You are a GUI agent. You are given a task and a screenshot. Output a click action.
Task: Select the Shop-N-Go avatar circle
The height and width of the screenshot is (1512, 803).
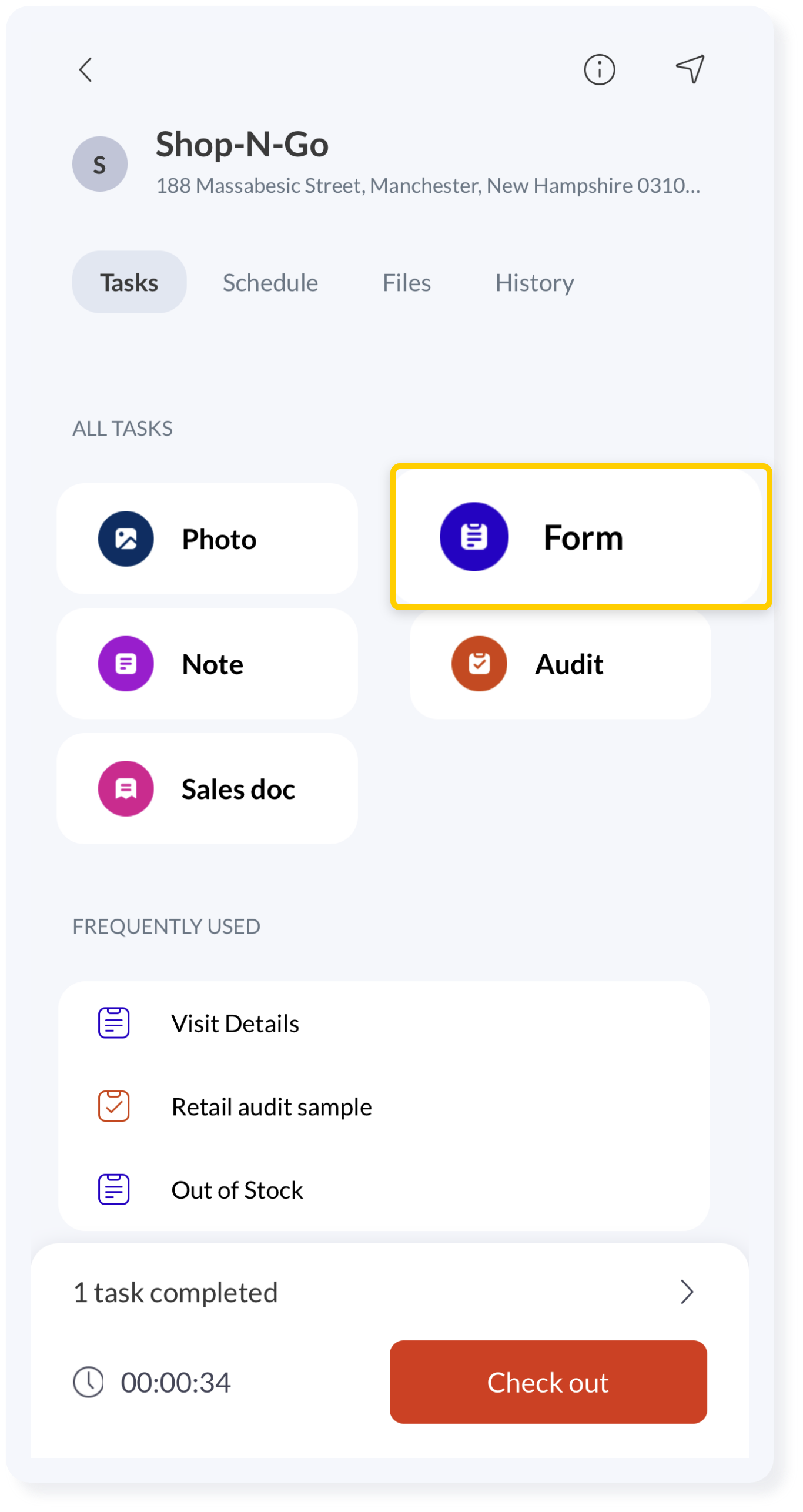[100, 164]
